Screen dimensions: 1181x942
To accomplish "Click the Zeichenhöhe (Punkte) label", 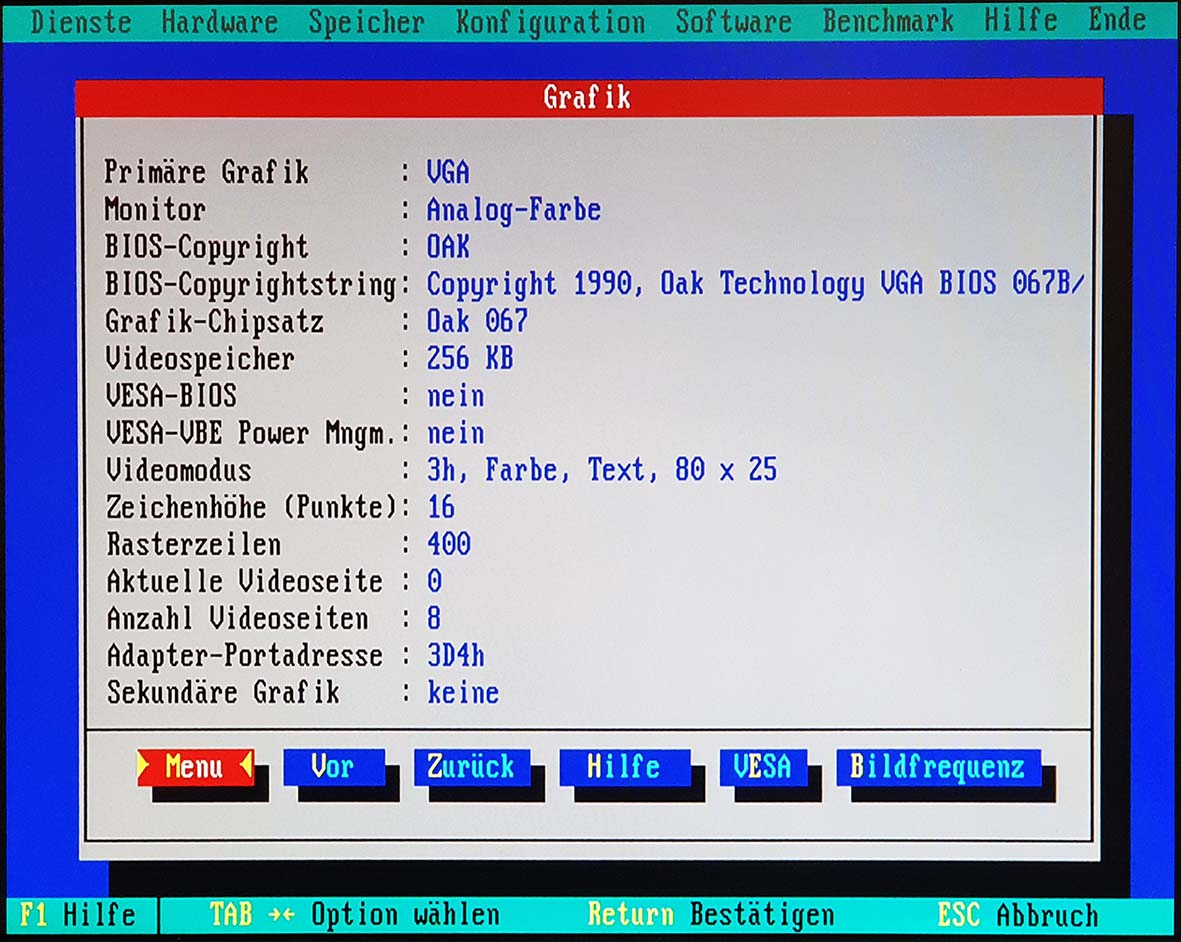I will [252, 507].
